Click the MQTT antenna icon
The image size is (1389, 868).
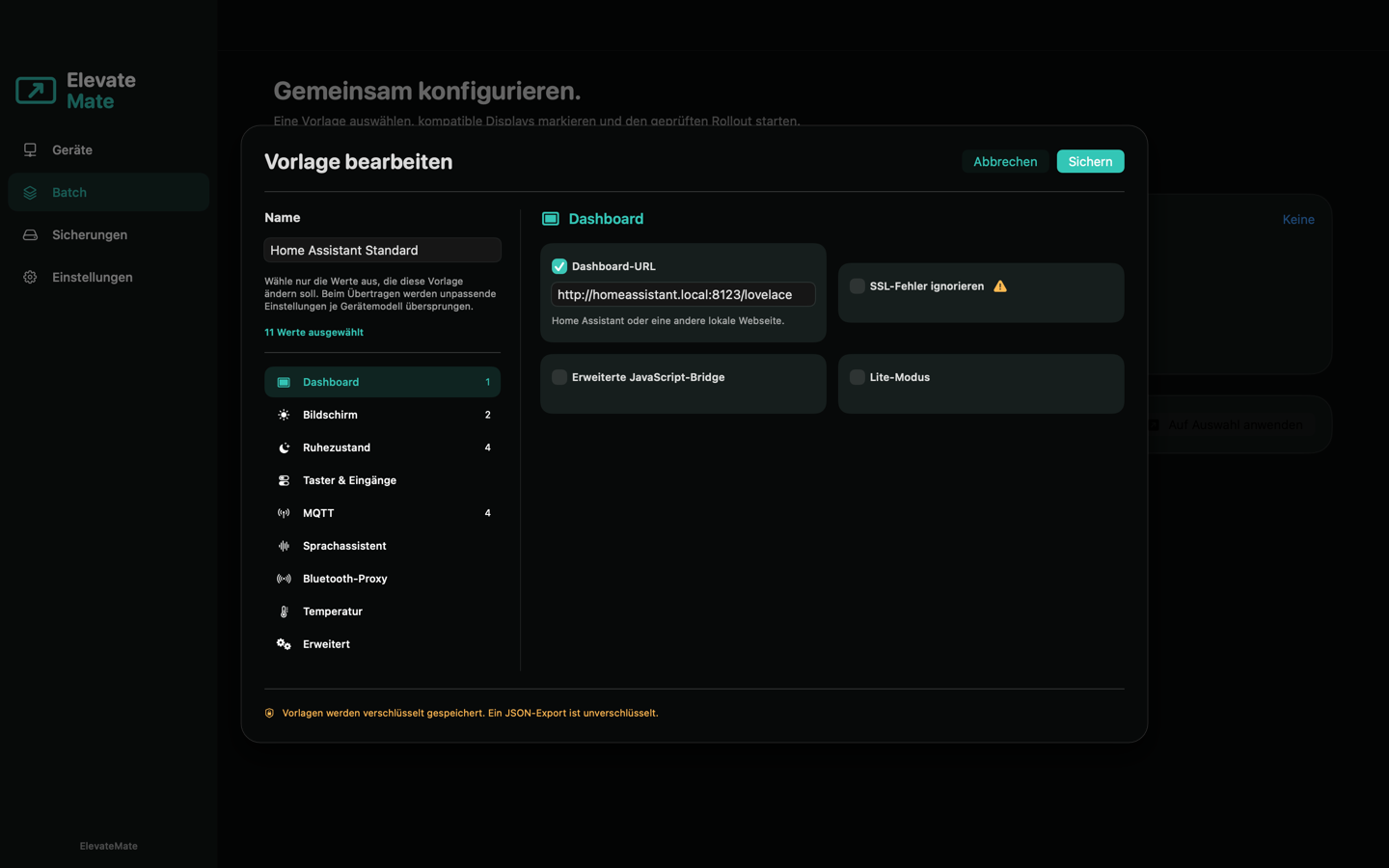[284, 513]
